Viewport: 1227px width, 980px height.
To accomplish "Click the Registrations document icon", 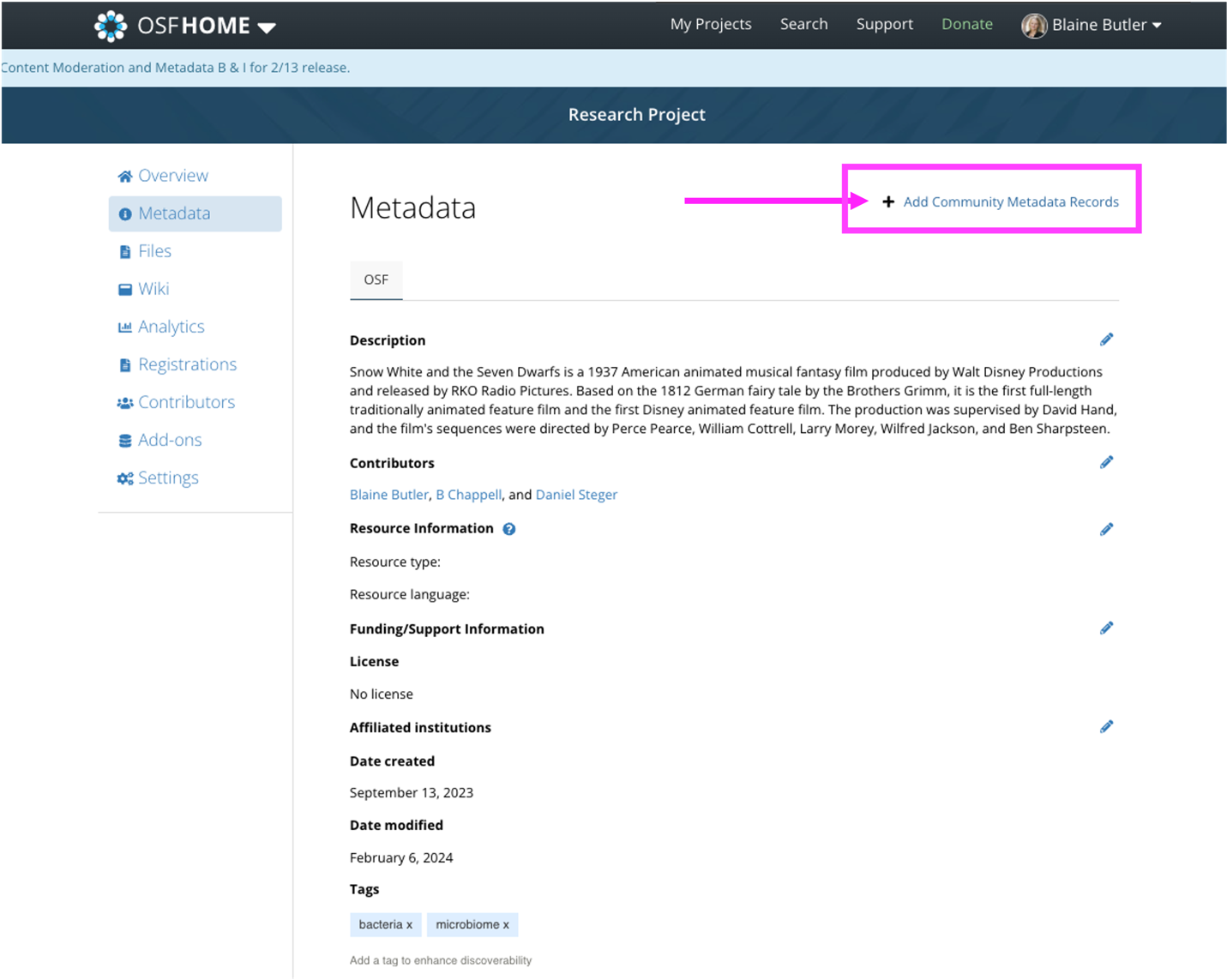I will click(x=125, y=364).
